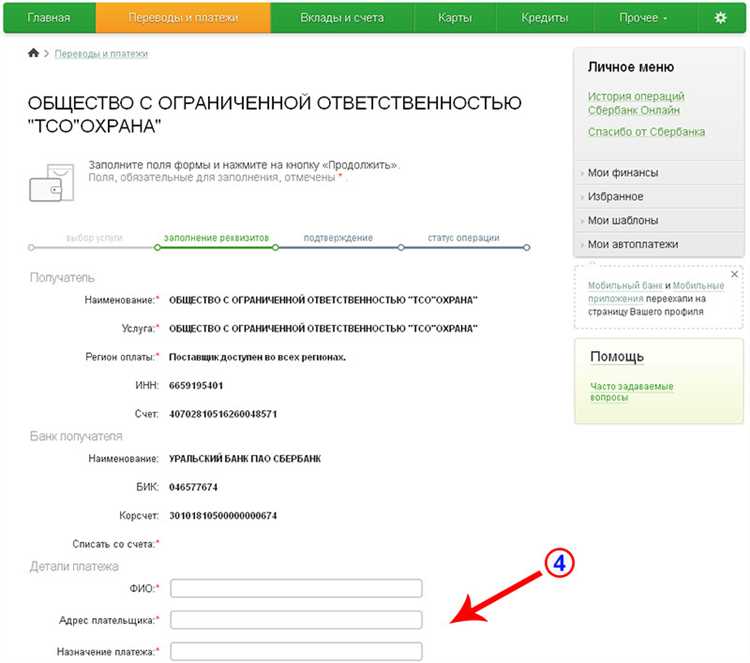
Task: Select the ИНН value 6659195401
Action: coord(196,386)
